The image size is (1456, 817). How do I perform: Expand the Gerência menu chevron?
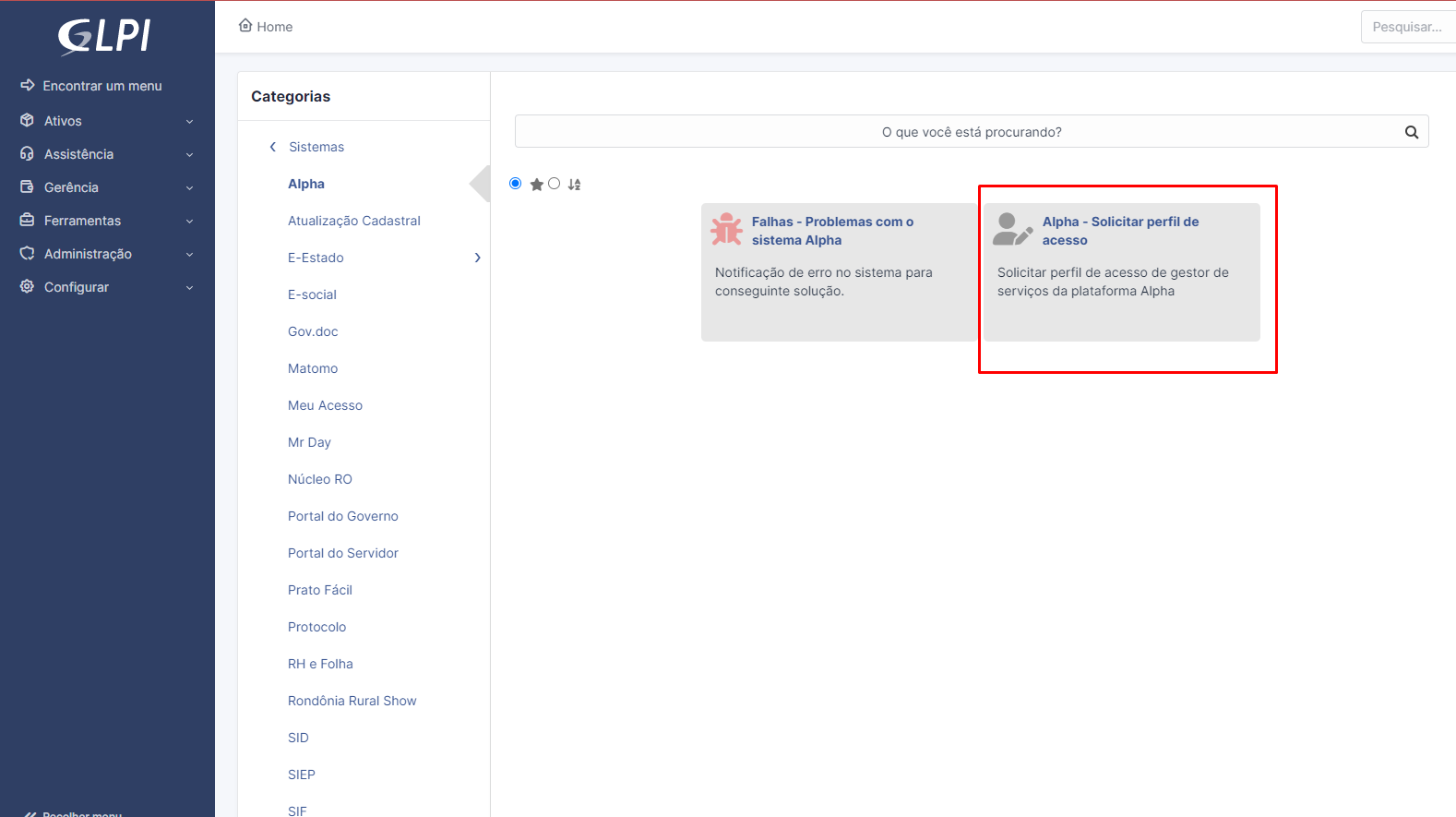(190, 187)
